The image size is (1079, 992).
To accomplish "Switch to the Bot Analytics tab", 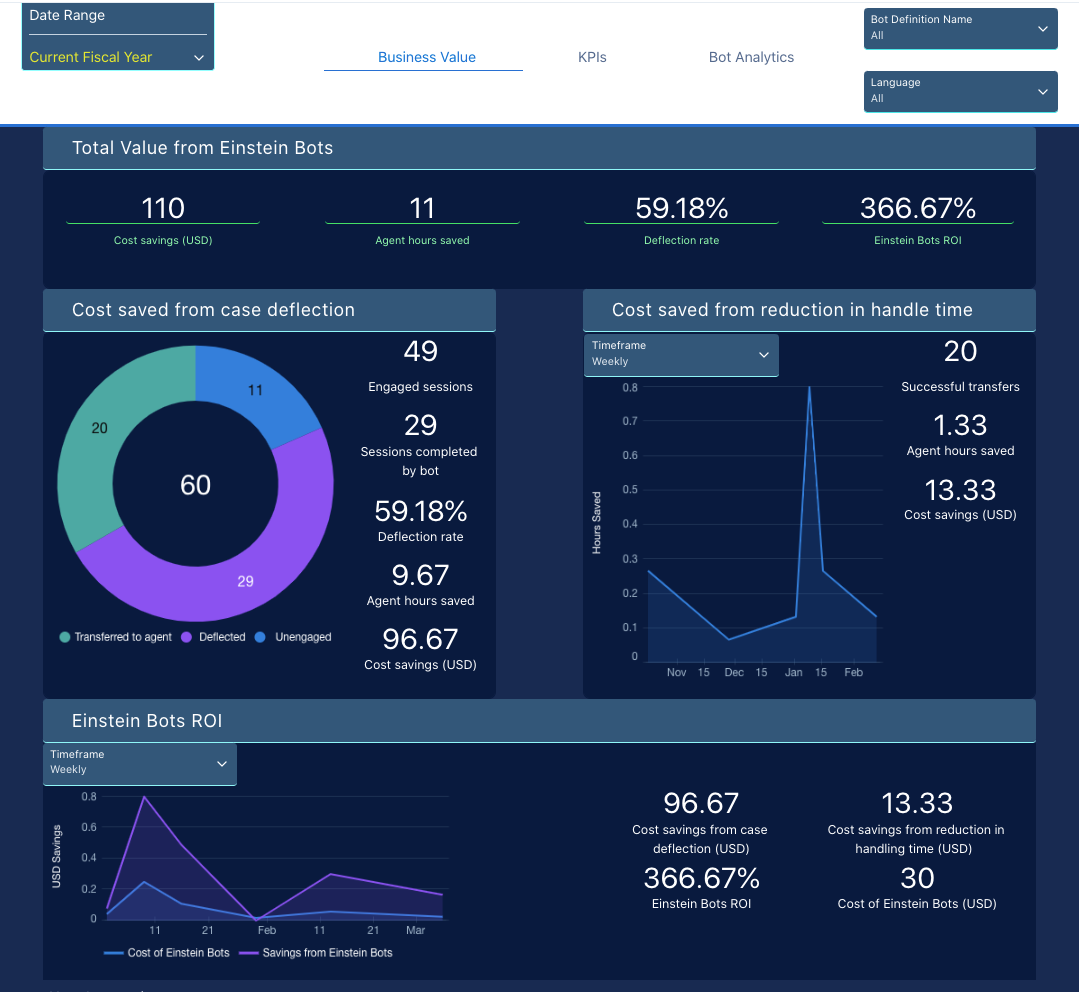I will 751,57.
